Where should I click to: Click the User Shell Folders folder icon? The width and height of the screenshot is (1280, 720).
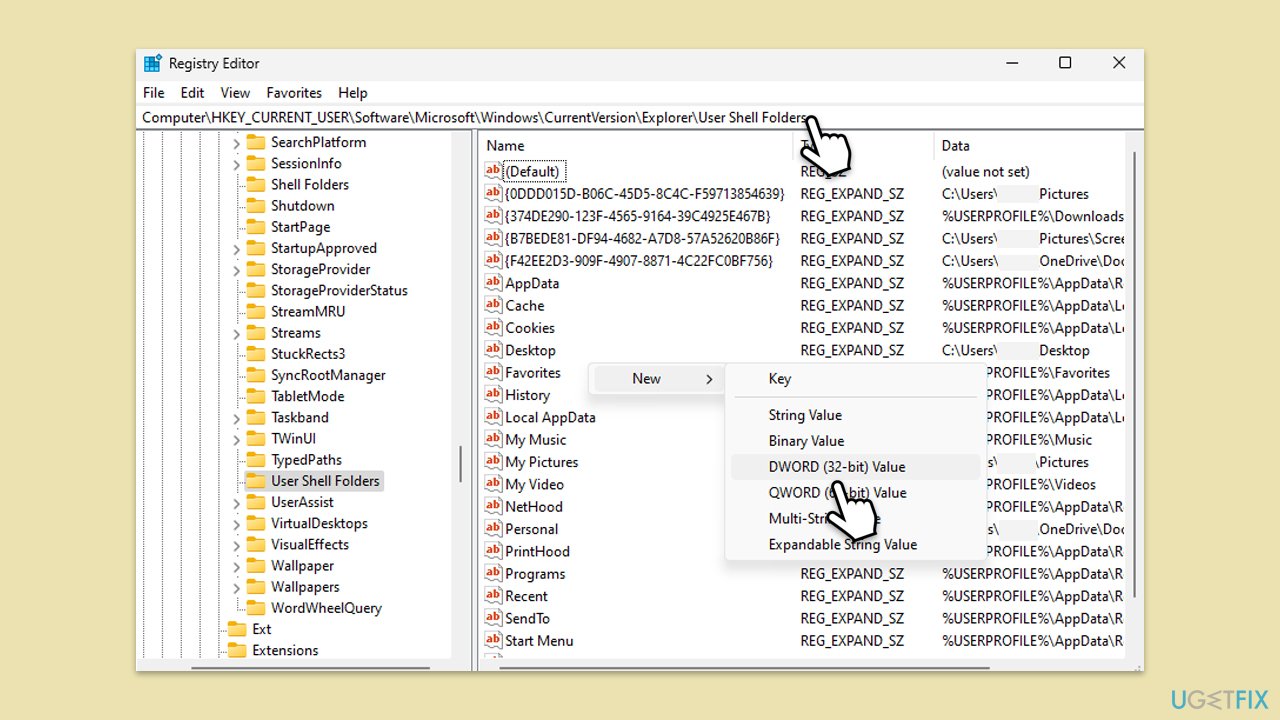[255, 481]
